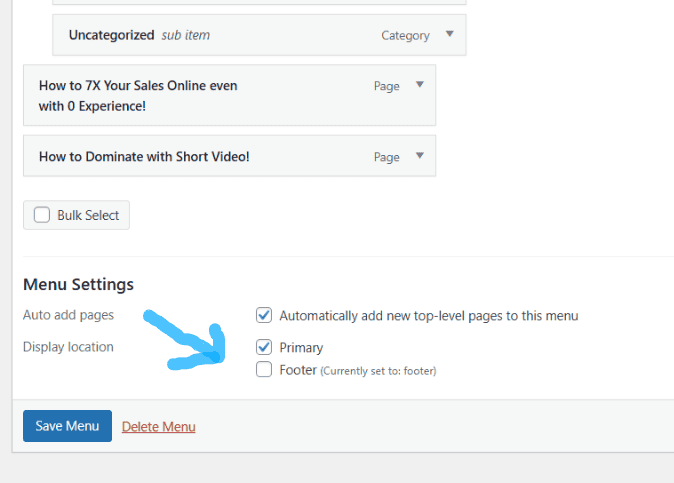This screenshot has width=674, height=483.
Task: Uncheck the Primary display location
Action: tap(264, 347)
